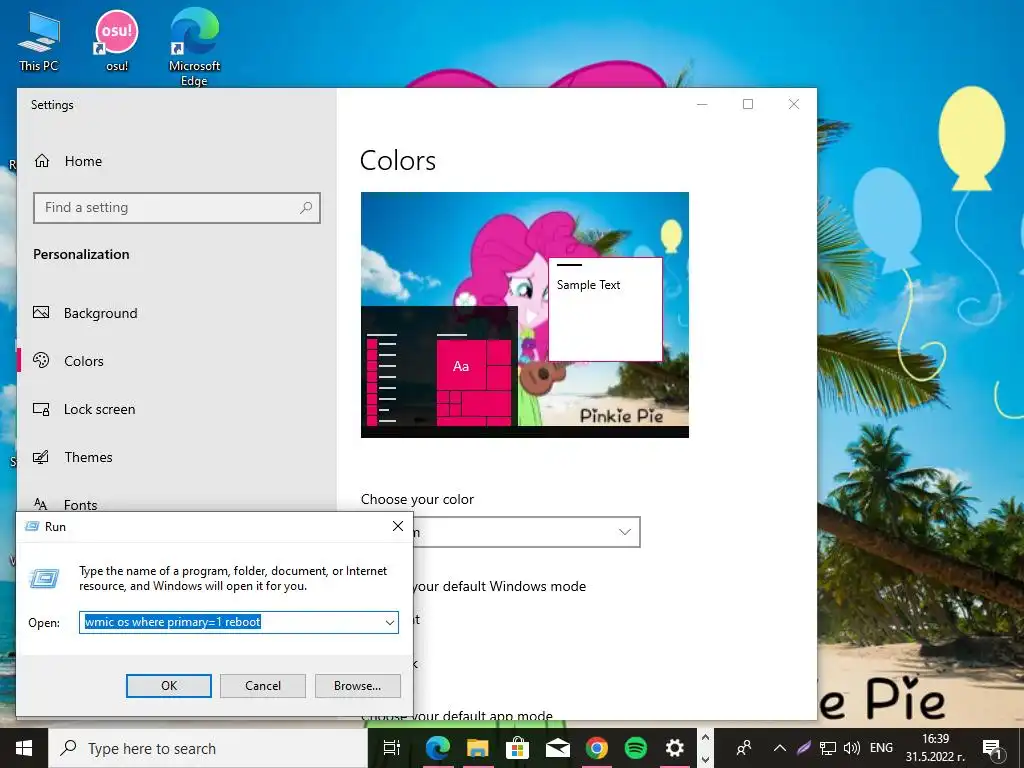Viewport: 1024px width, 768px height.
Task: Click OK in the Run dialog
Action: pyautogui.click(x=168, y=686)
